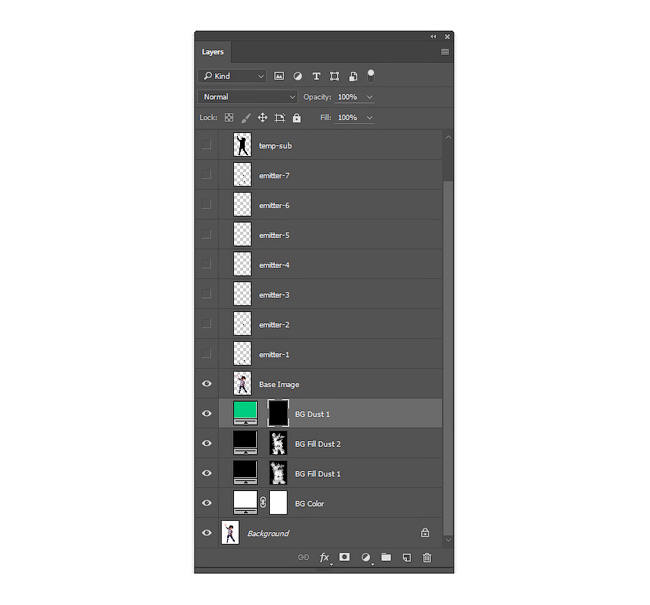Create a new group folder
The width and height of the screenshot is (650, 605).
tap(386, 557)
